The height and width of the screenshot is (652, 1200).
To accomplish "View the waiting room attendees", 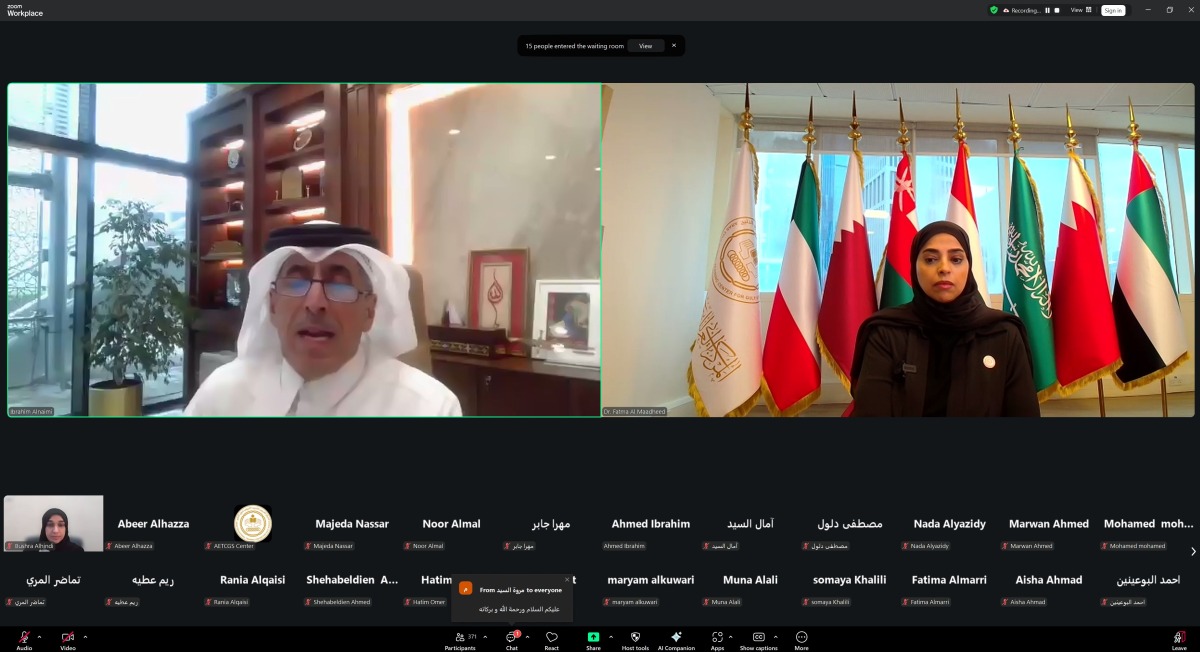I will pos(645,45).
